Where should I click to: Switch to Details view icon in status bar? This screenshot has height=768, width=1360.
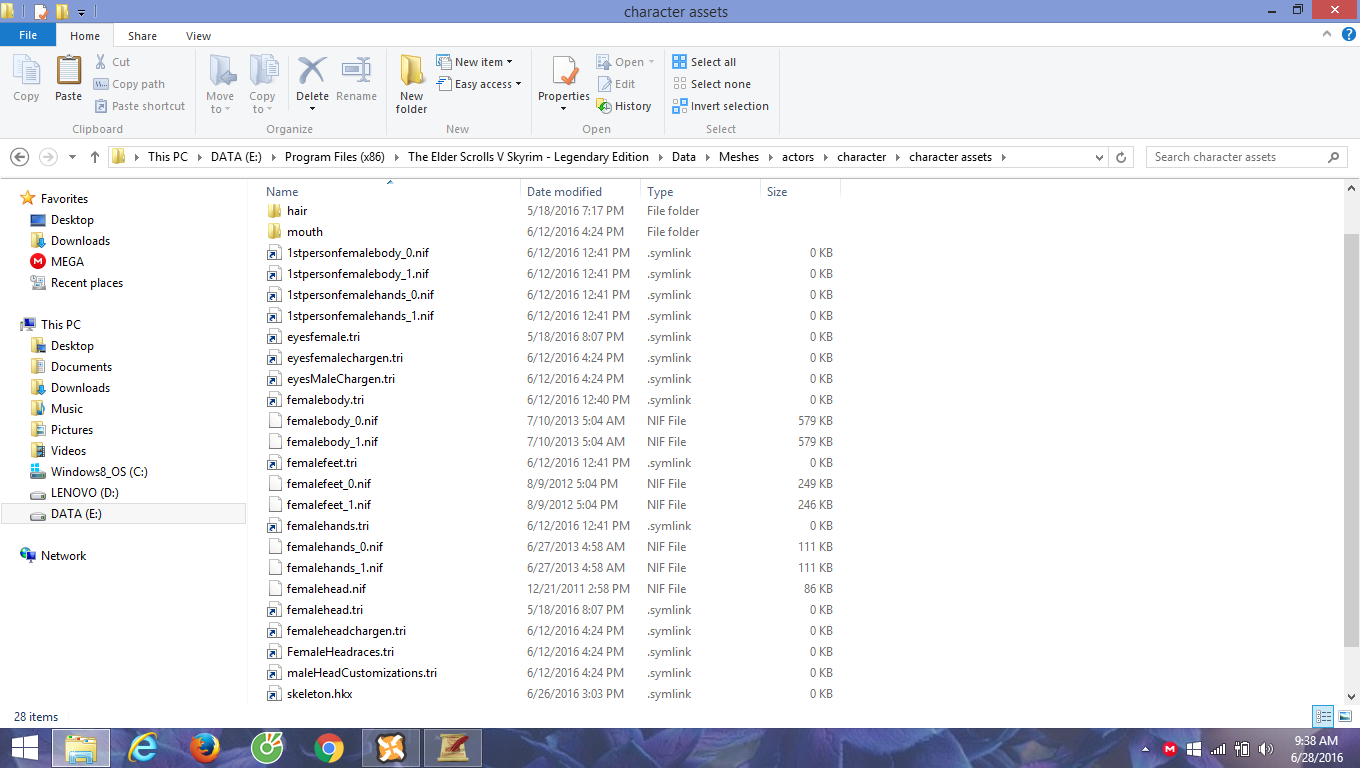tap(1323, 716)
